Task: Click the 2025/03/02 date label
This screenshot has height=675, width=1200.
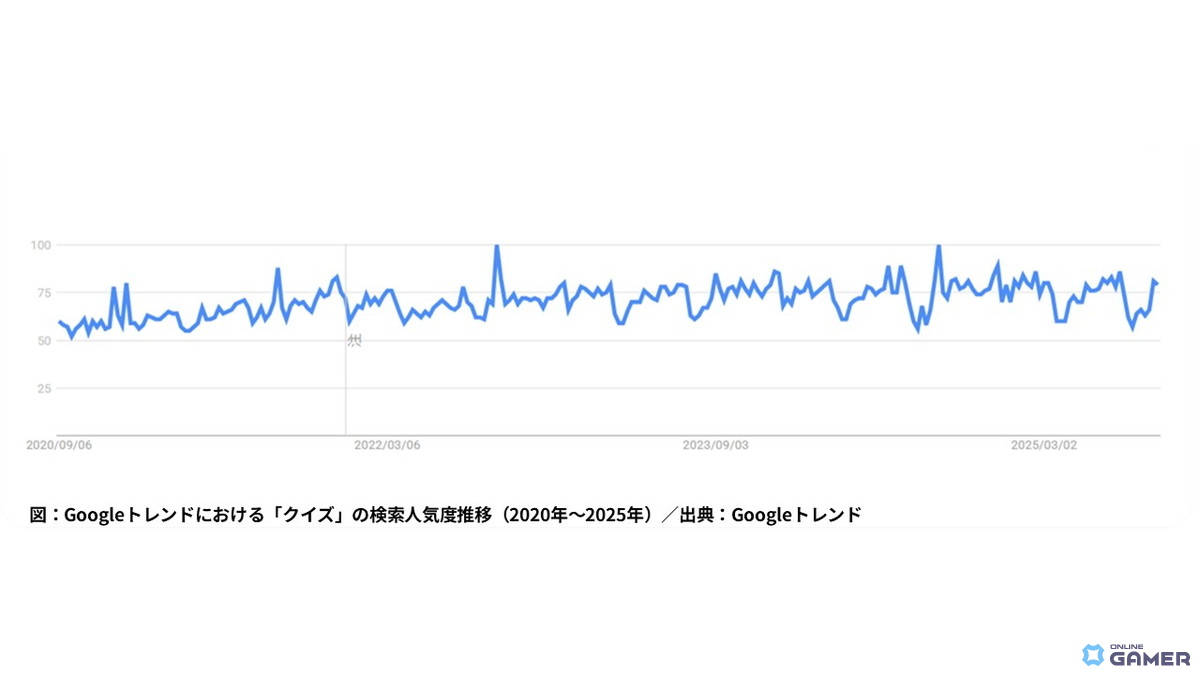Action: [x=1043, y=445]
